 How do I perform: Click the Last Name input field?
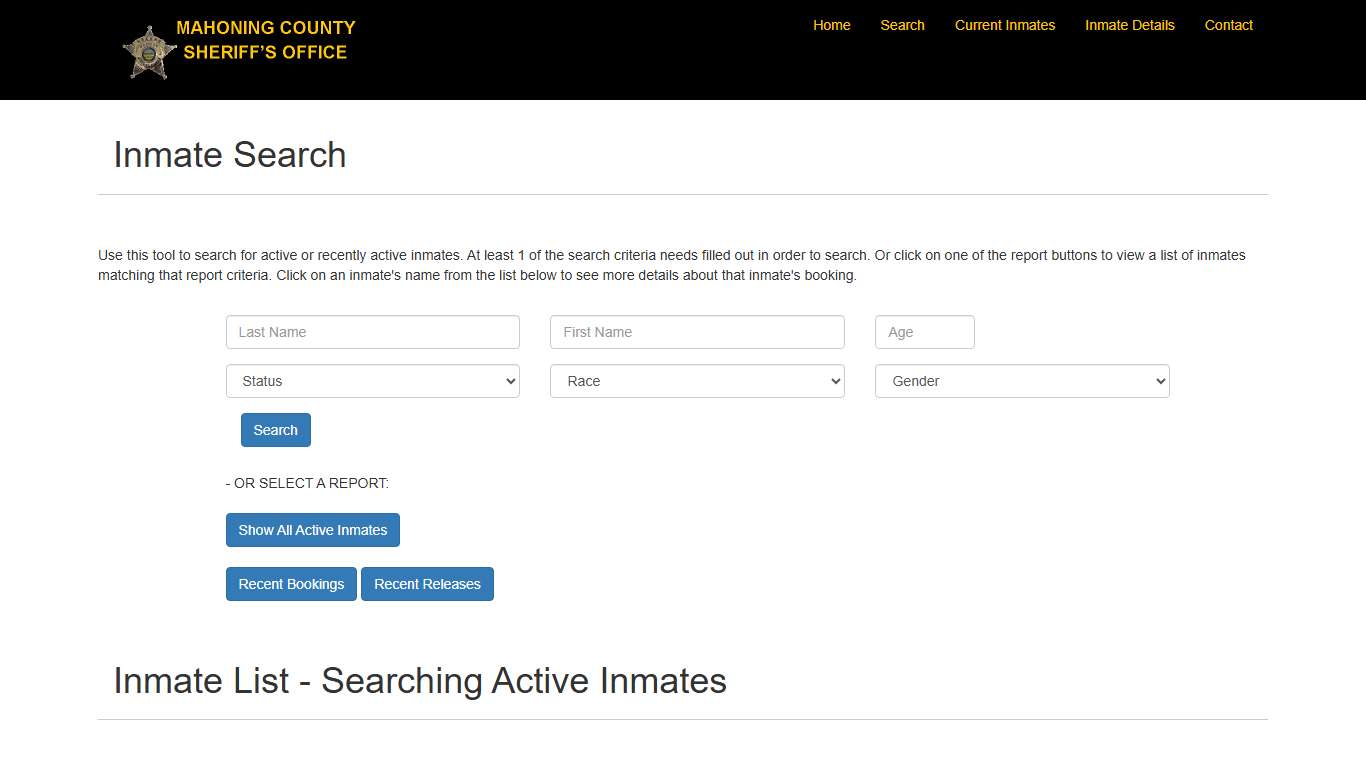pyautogui.click(x=372, y=331)
